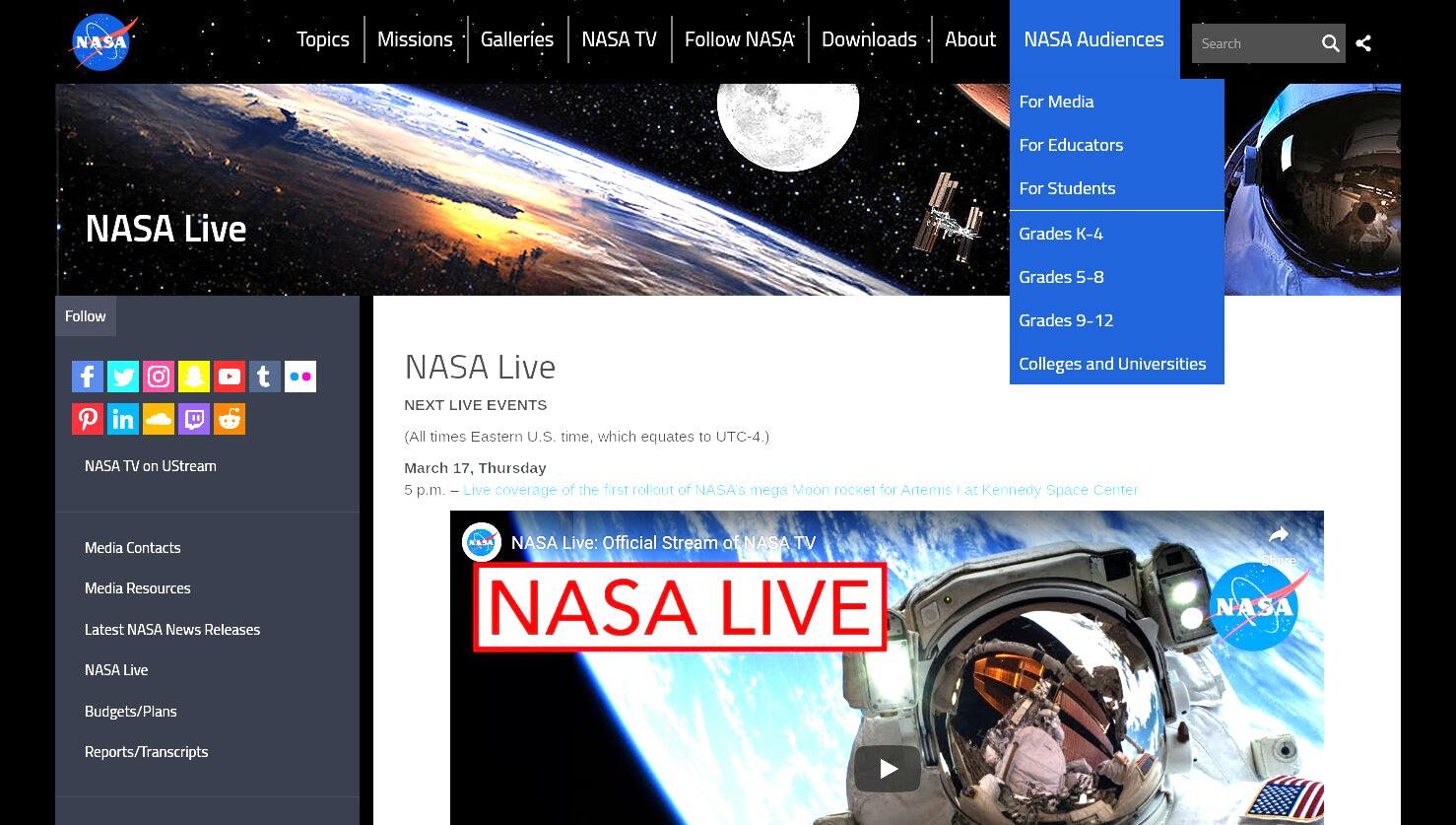Open the Galleries menu
The width and height of the screenshot is (1456, 825).
(517, 39)
